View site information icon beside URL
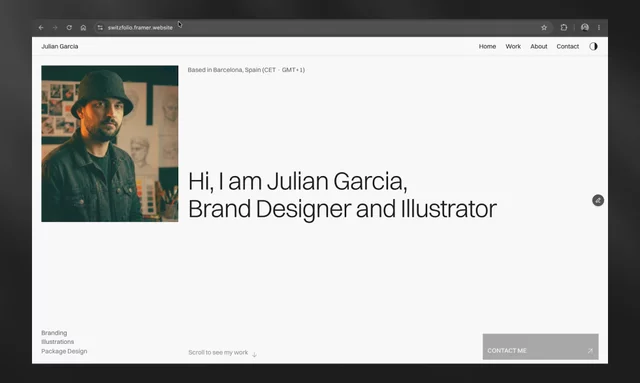 pyautogui.click(x=100, y=28)
